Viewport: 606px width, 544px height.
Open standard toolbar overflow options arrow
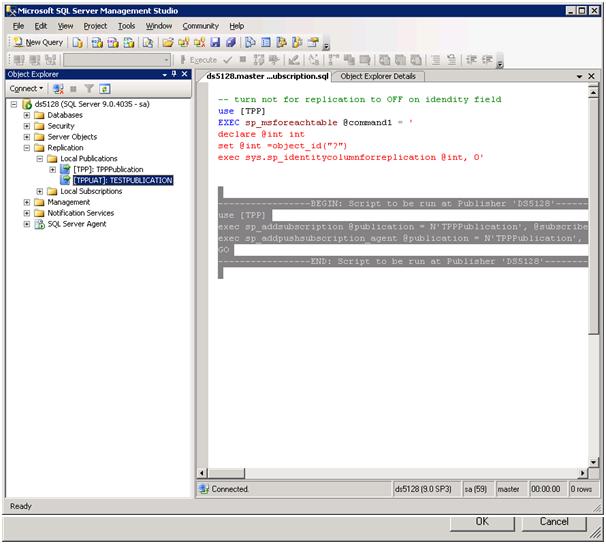coord(326,46)
